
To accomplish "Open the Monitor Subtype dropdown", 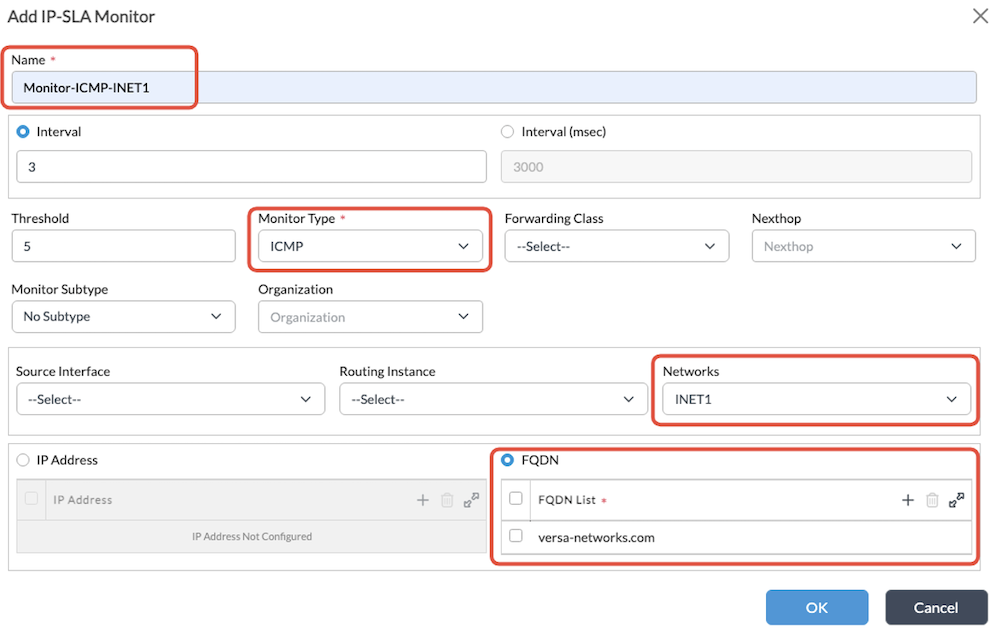I will tap(123, 317).
